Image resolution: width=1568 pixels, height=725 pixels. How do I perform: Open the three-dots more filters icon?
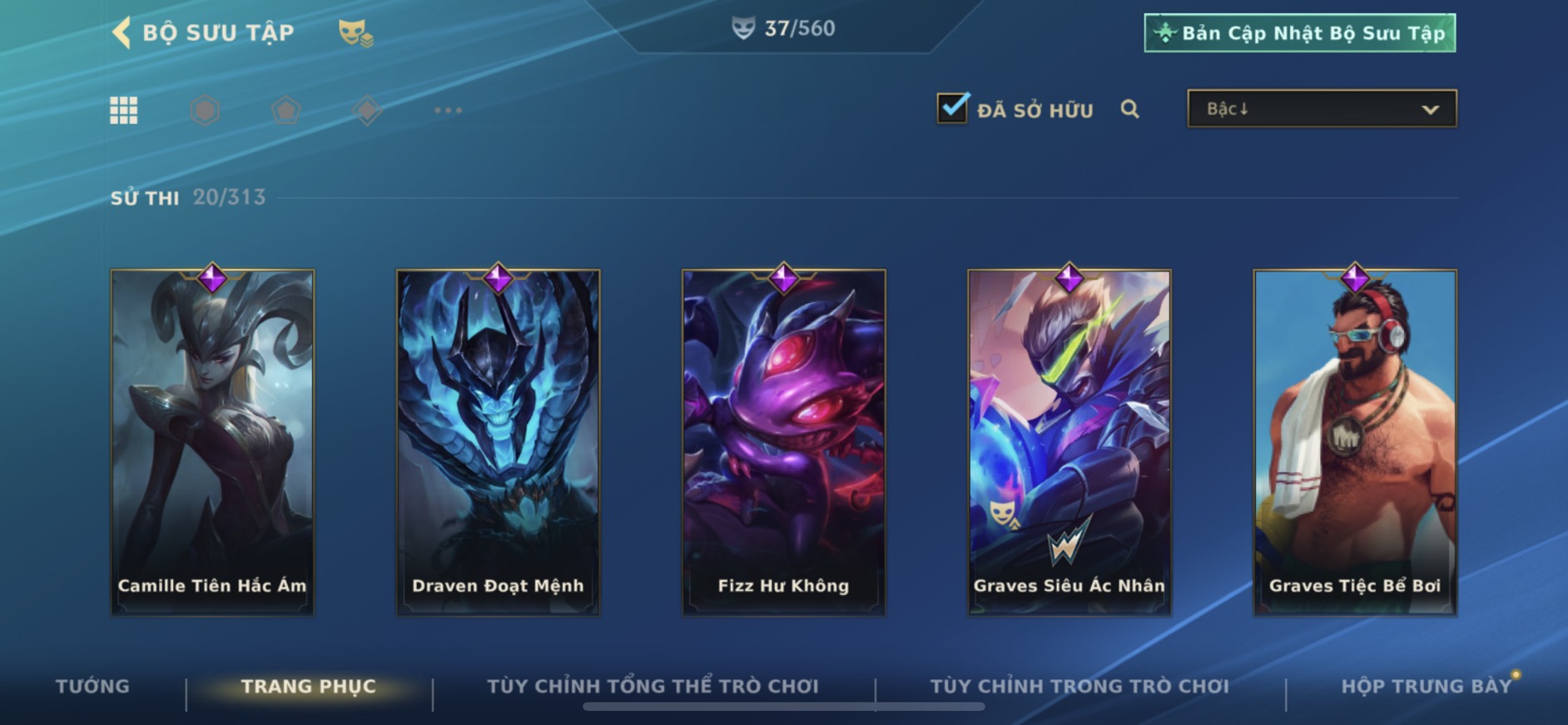coord(448,110)
